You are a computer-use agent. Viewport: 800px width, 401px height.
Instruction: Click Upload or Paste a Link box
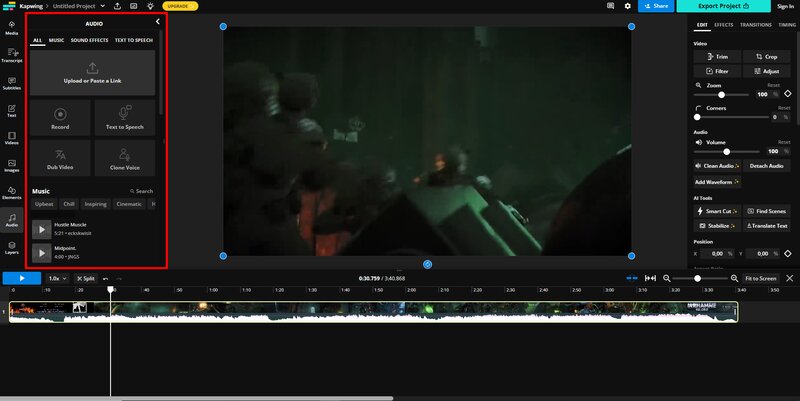pos(92,72)
